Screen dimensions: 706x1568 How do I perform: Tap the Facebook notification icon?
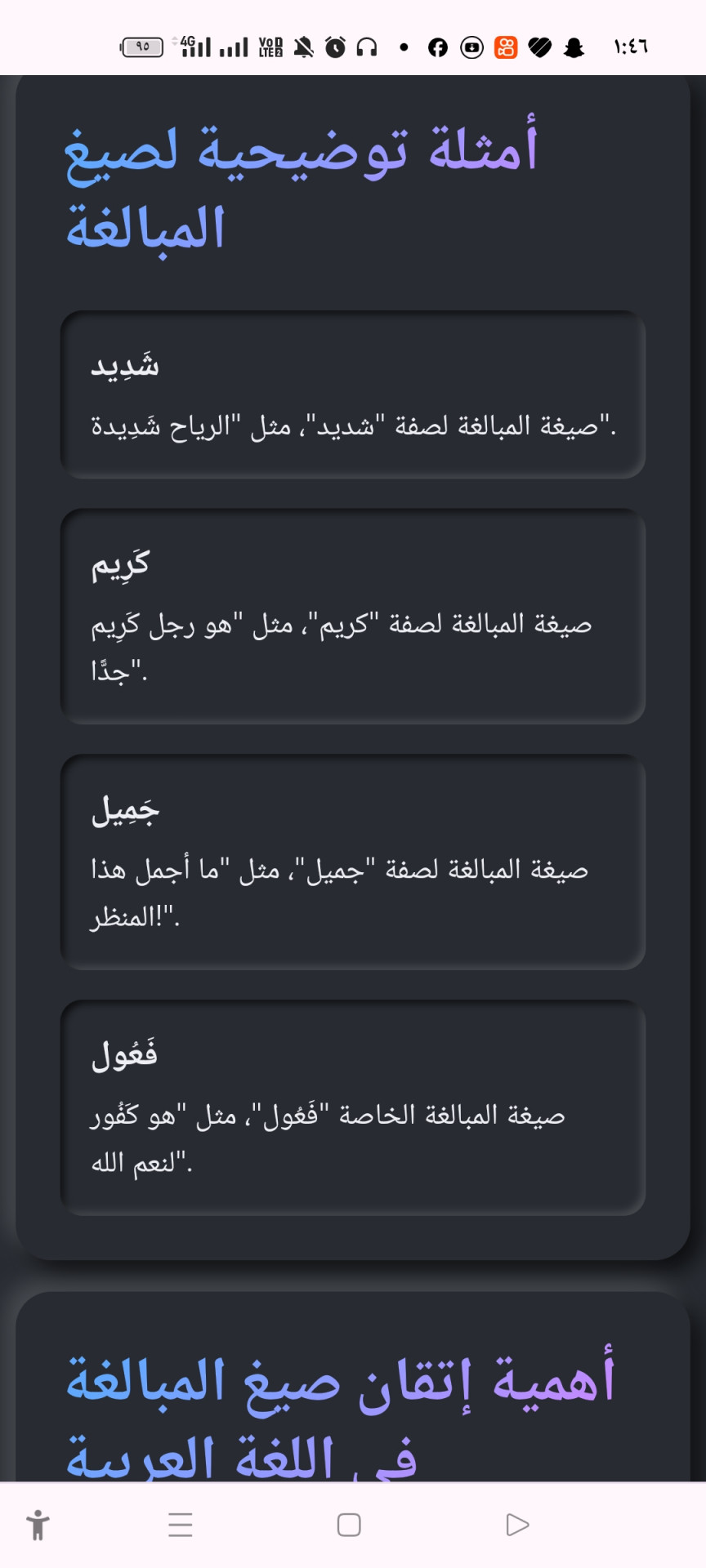coord(438,47)
